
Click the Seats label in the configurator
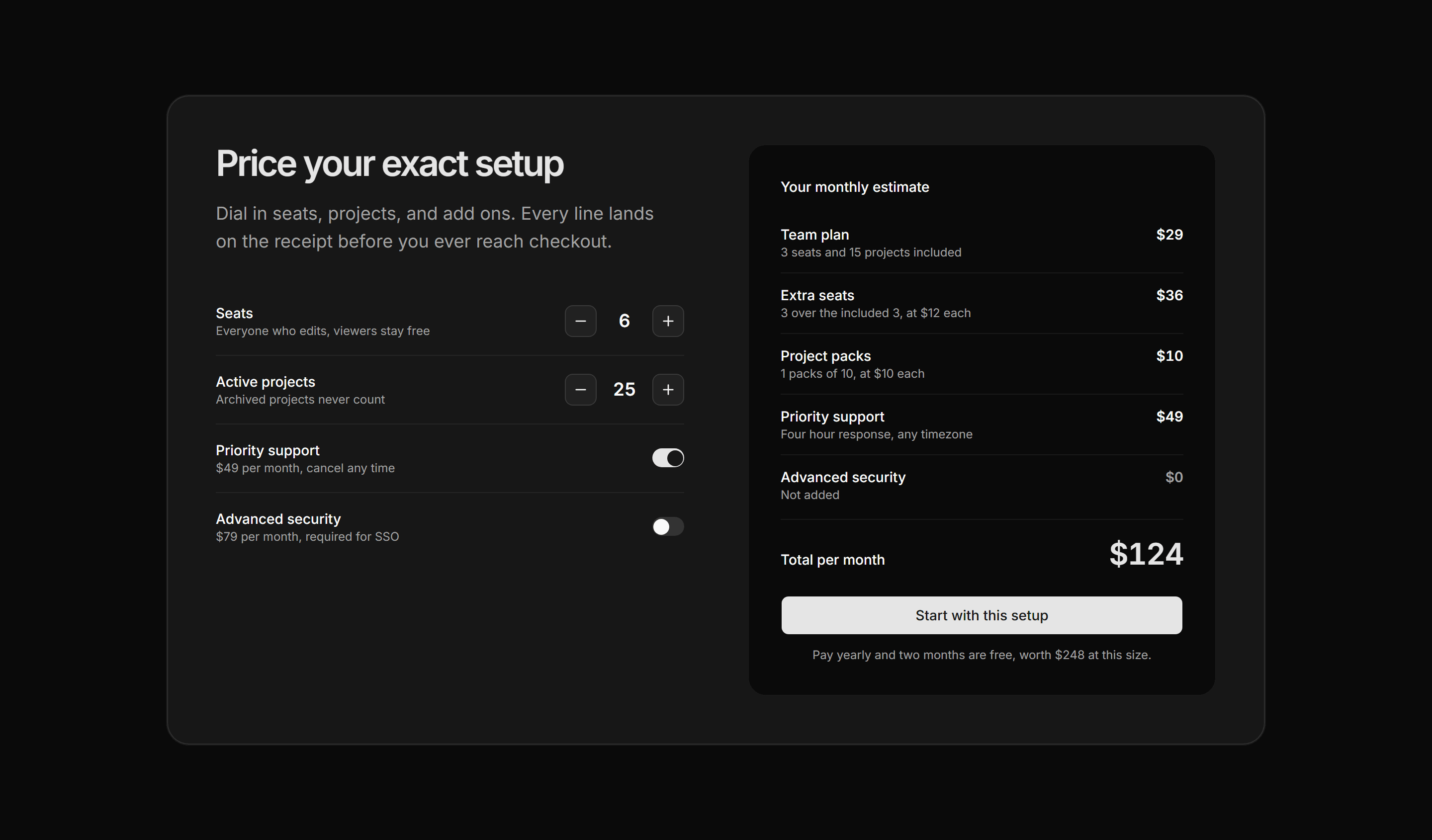pyautogui.click(x=234, y=314)
